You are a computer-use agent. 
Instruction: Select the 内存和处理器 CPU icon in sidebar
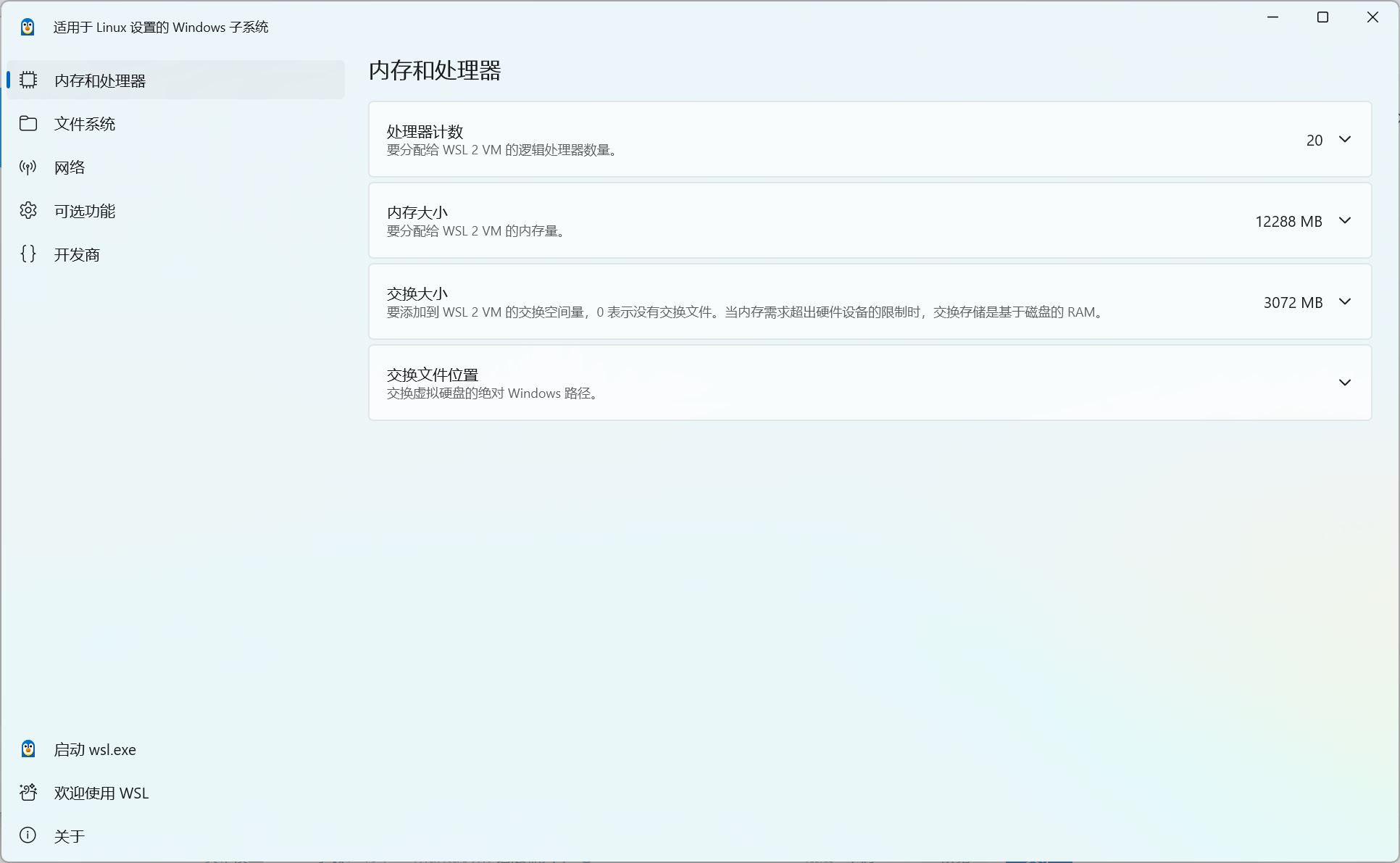pyautogui.click(x=28, y=80)
